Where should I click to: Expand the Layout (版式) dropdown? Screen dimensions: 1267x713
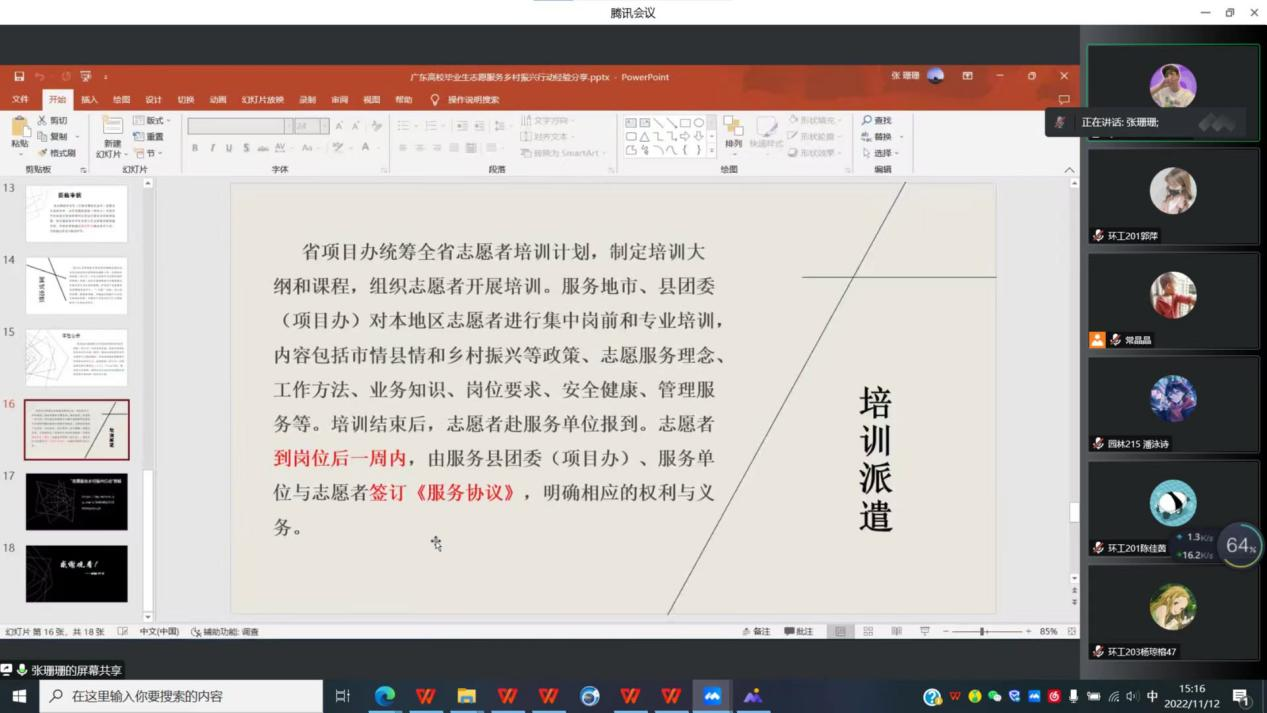152,120
